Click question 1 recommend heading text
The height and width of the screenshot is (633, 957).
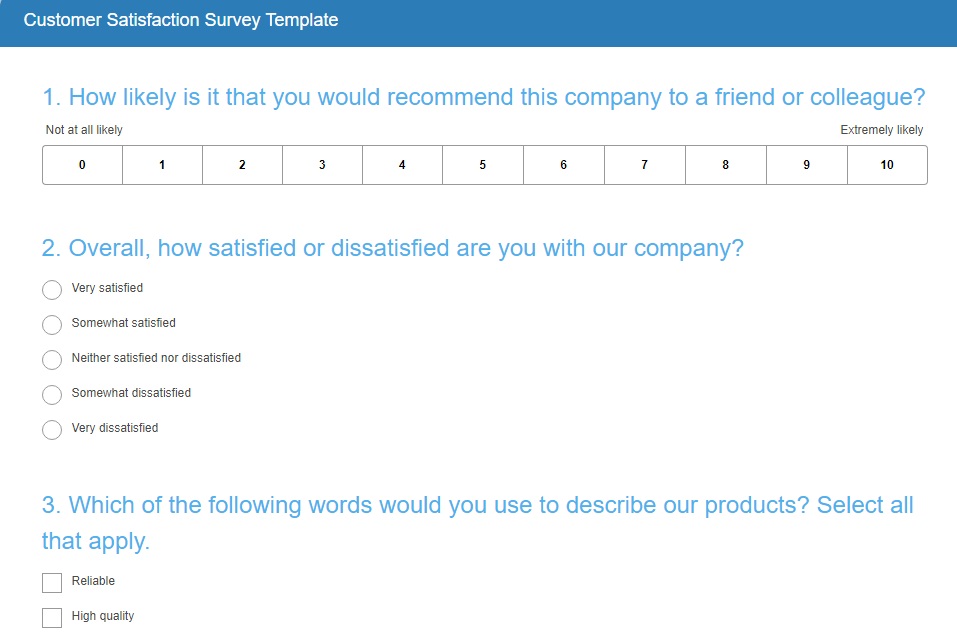click(x=483, y=98)
